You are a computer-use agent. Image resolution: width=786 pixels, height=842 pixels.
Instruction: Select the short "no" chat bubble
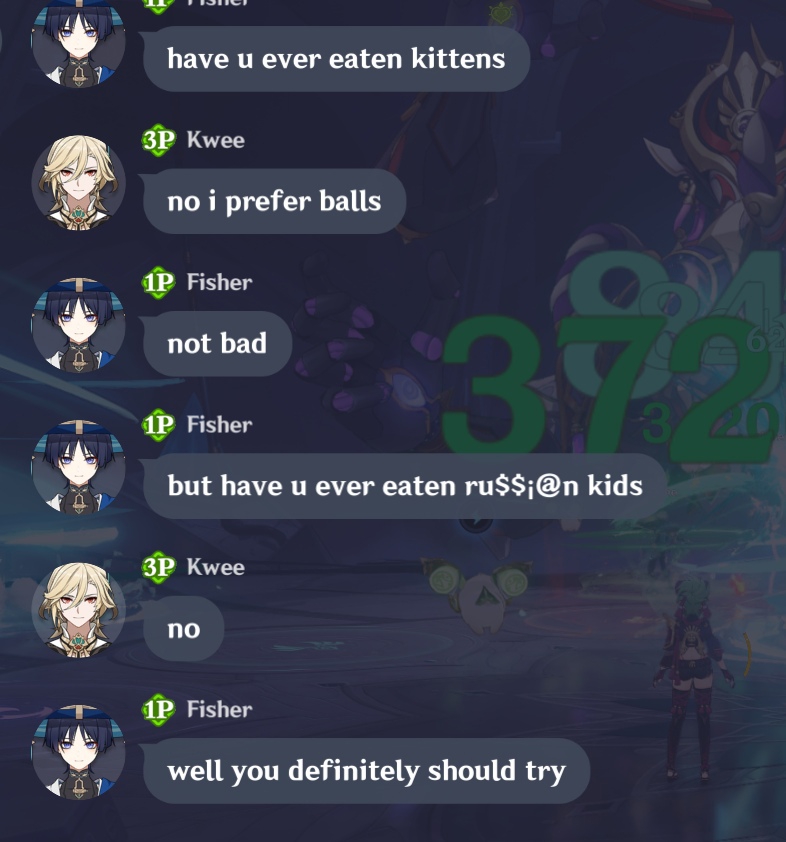[181, 628]
